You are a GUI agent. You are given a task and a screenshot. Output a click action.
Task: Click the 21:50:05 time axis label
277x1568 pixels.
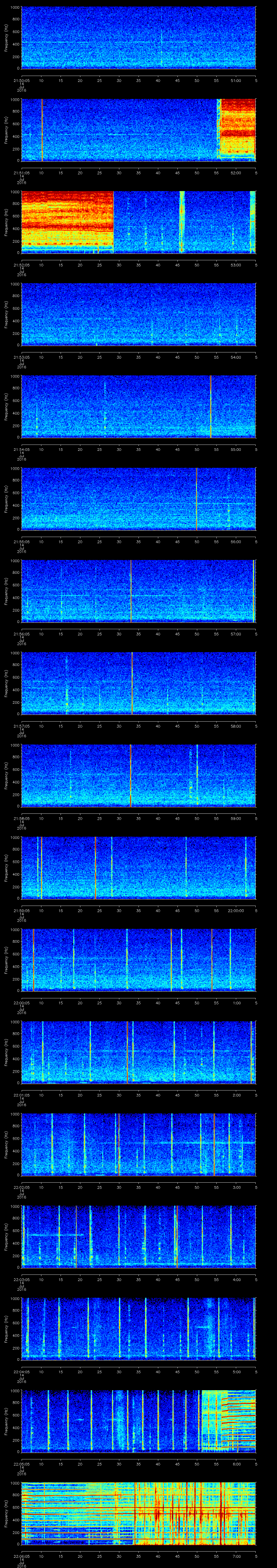(21, 80)
